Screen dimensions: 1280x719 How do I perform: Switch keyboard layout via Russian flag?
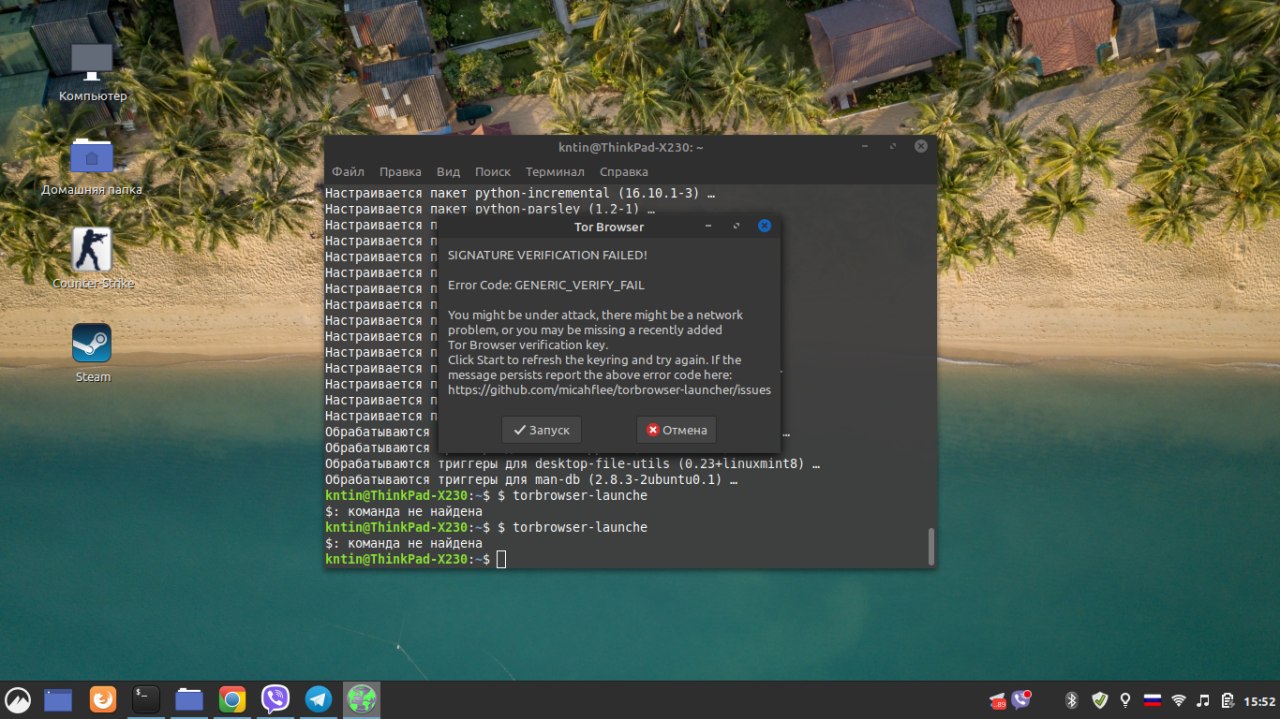pos(1152,700)
